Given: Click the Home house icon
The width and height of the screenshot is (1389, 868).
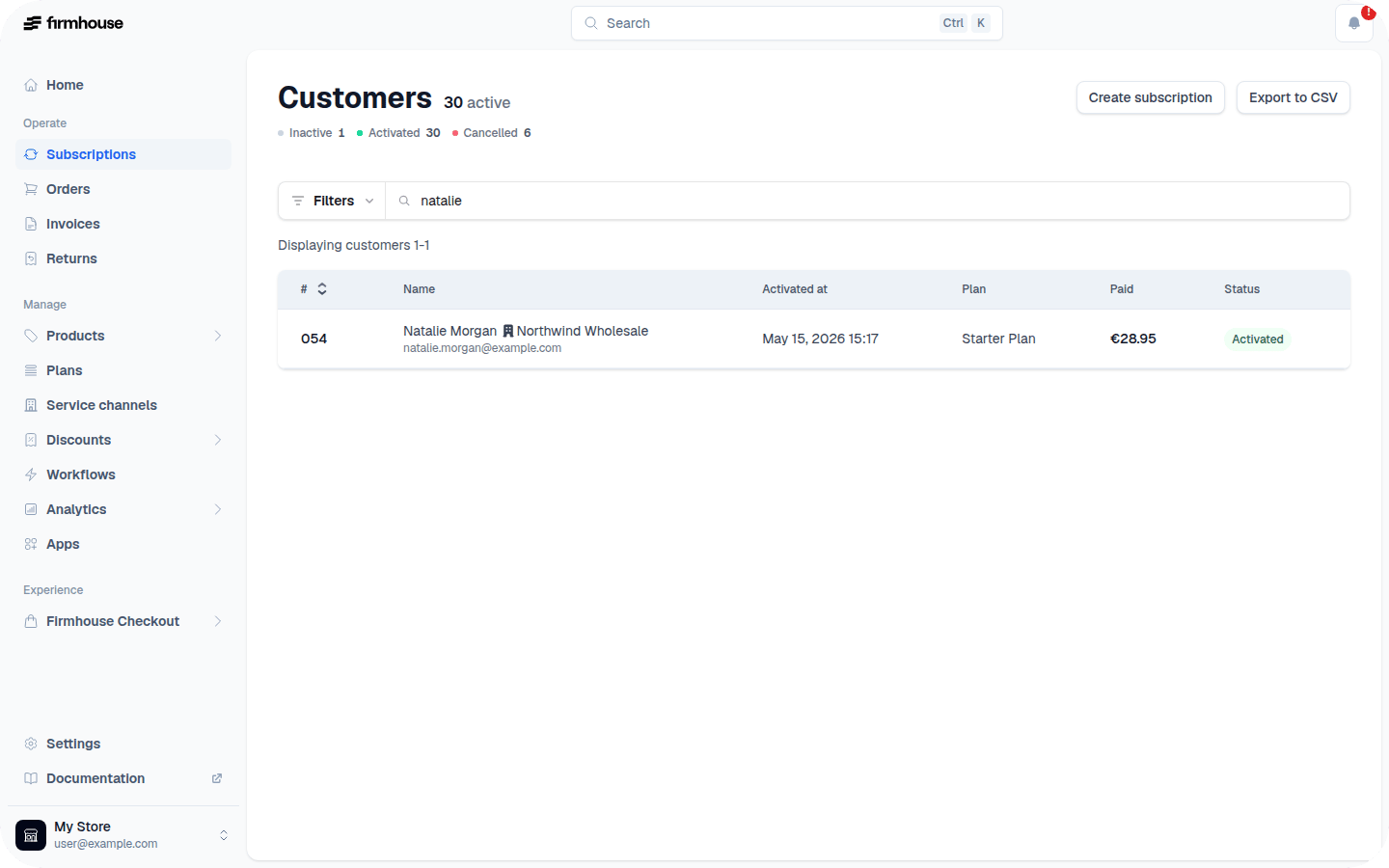Looking at the screenshot, I should coord(31,85).
